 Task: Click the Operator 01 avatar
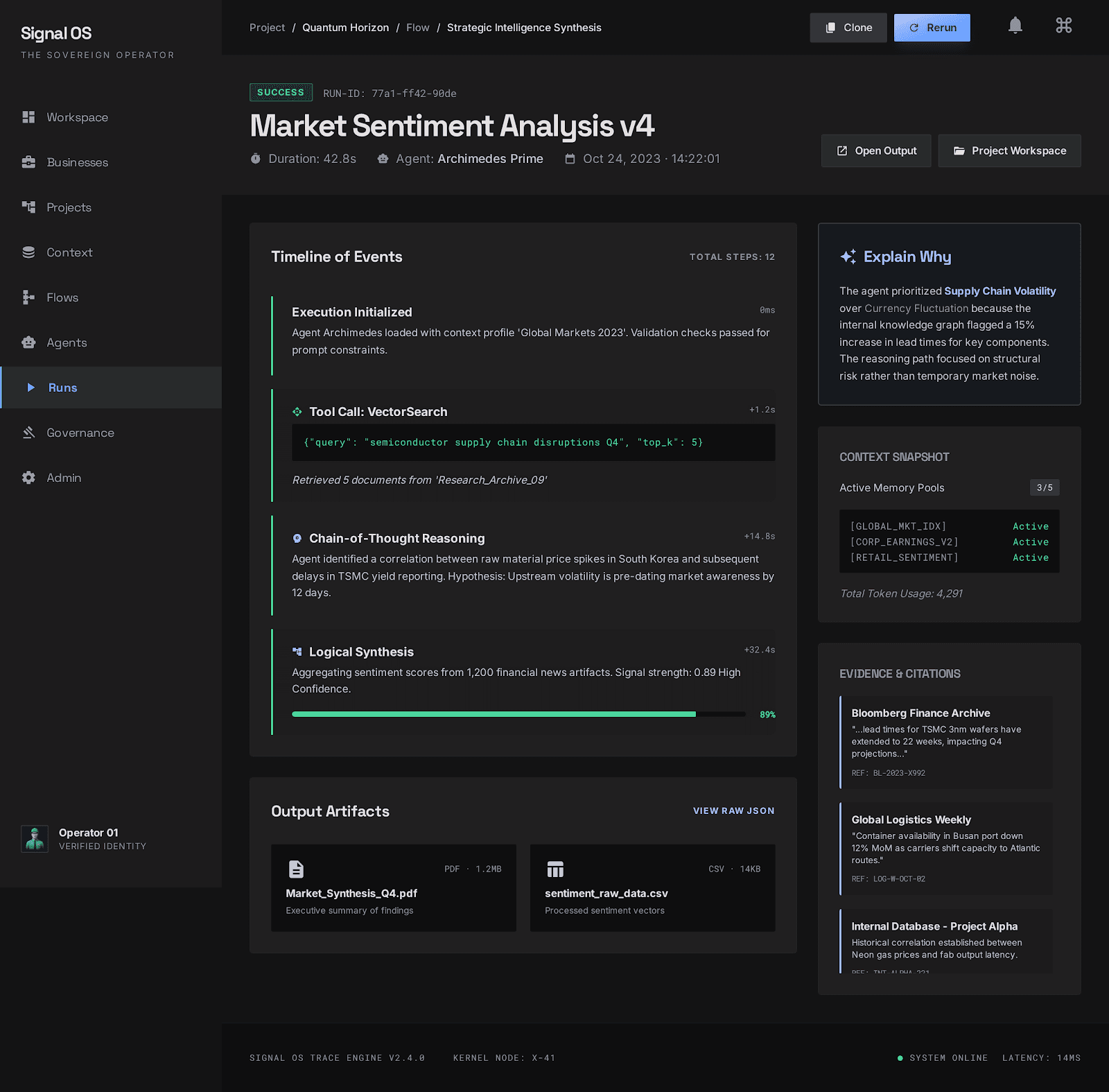click(x=35, y=838)
